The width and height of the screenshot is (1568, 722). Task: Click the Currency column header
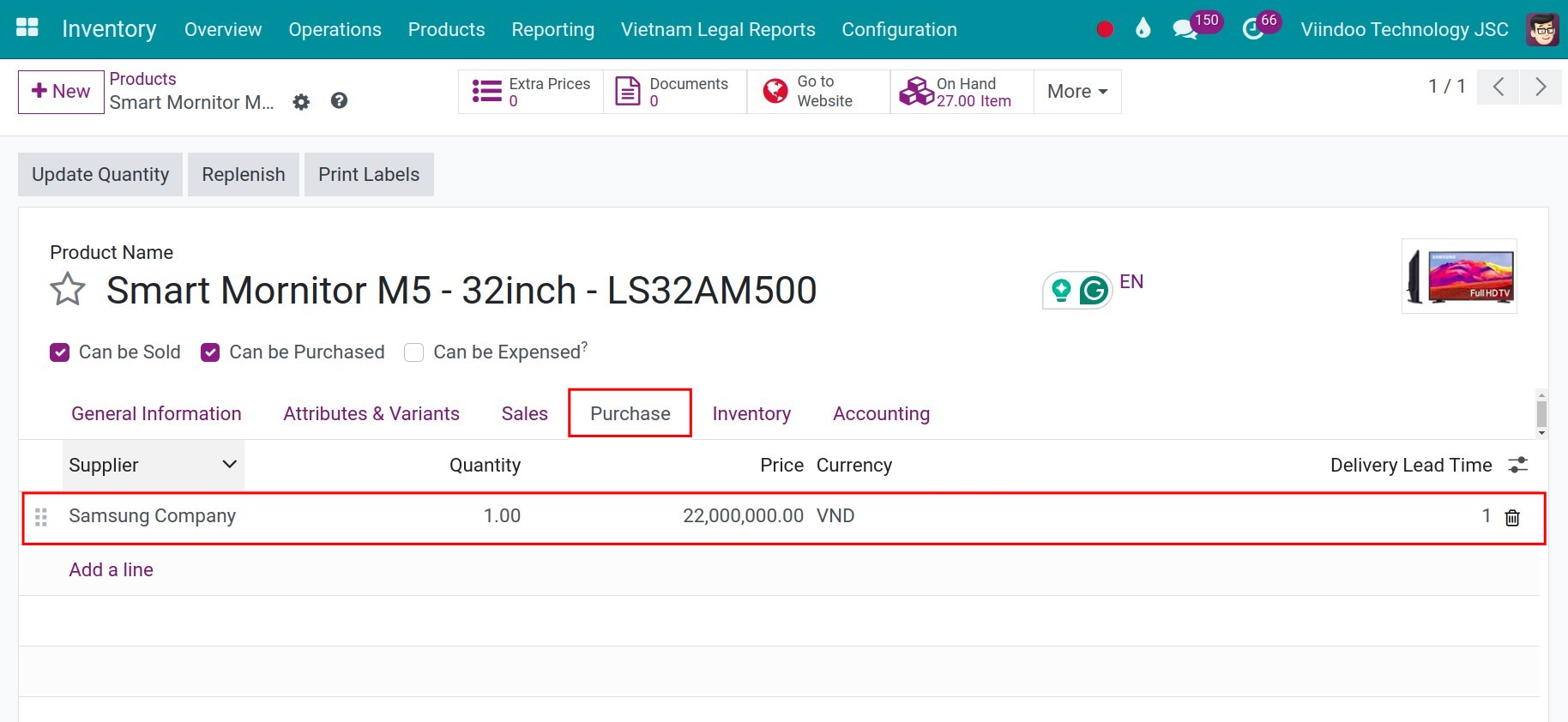(x=854, y=465)
